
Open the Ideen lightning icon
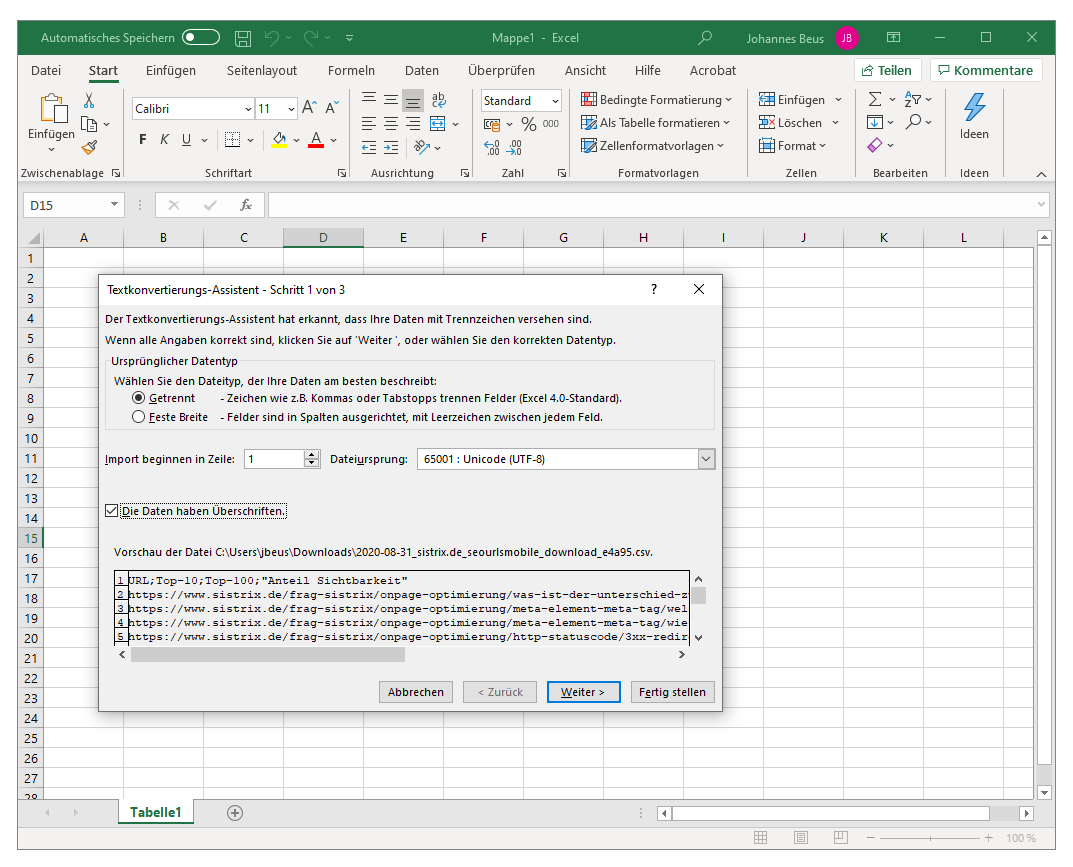pos(973,107)
